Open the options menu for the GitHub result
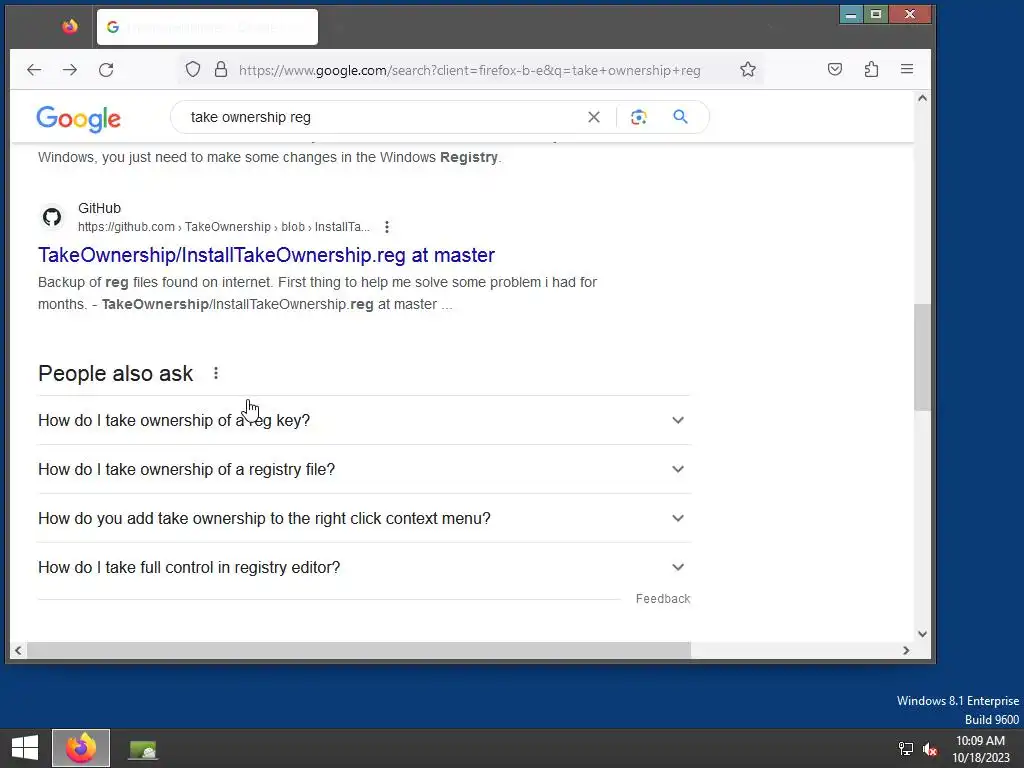1024x768 pixels. (387, 227)
